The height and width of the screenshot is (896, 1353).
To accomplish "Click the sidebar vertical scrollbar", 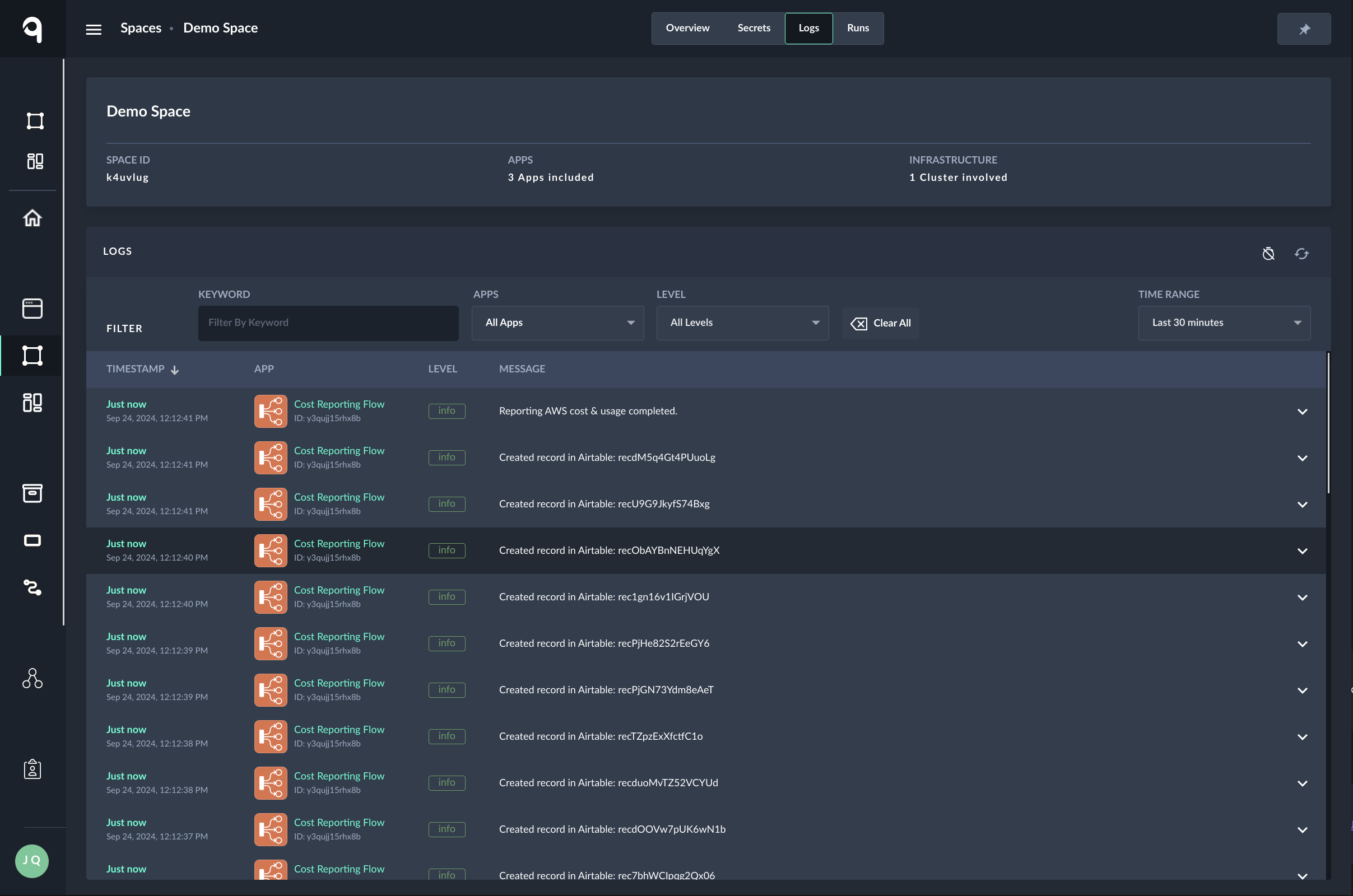I will click(63, 342).
